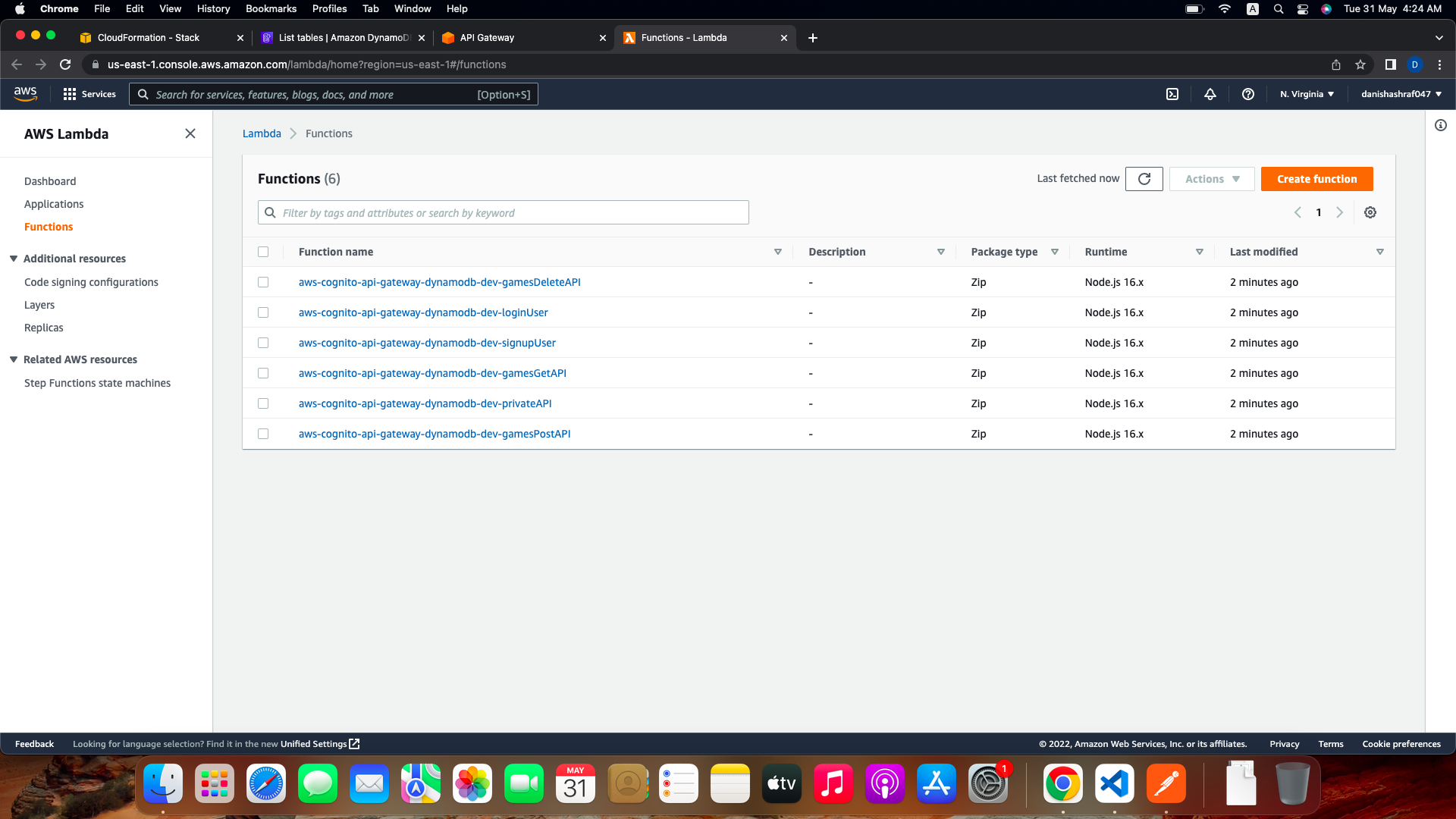This screenshot has width=1456, height=819.
Task: Click the refresh functions list icon
Action: click(1144, 179)
